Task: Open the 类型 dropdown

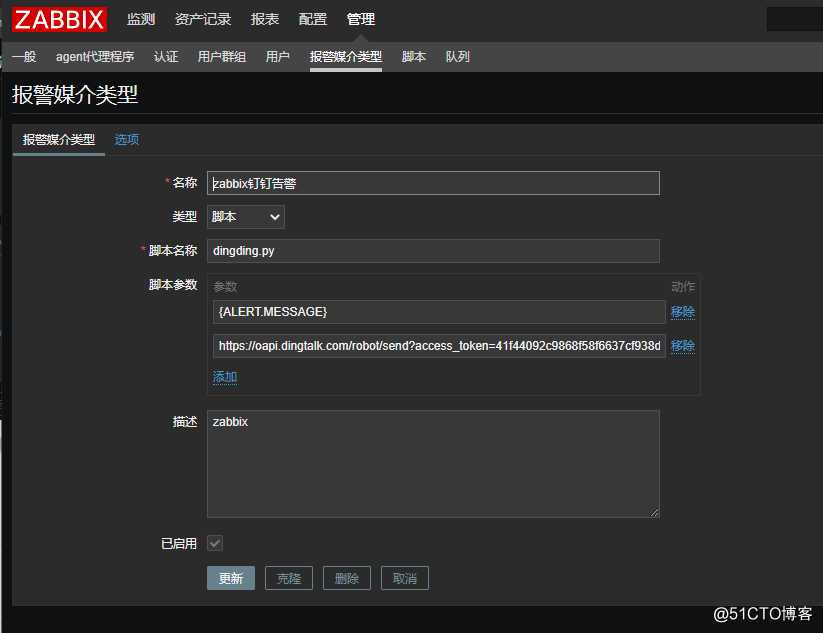Action: click(x=246, y=217)
